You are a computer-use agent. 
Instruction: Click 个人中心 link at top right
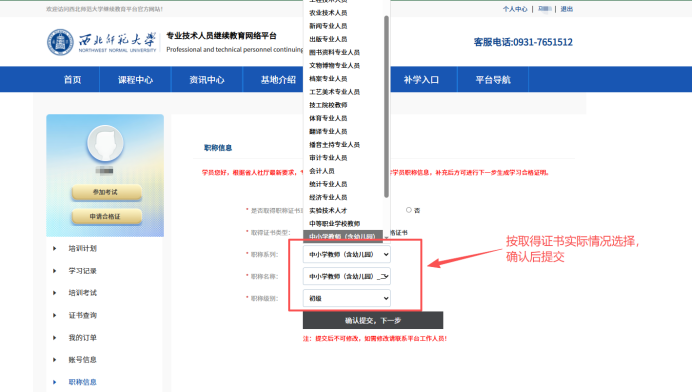click(x=515, y=9)
